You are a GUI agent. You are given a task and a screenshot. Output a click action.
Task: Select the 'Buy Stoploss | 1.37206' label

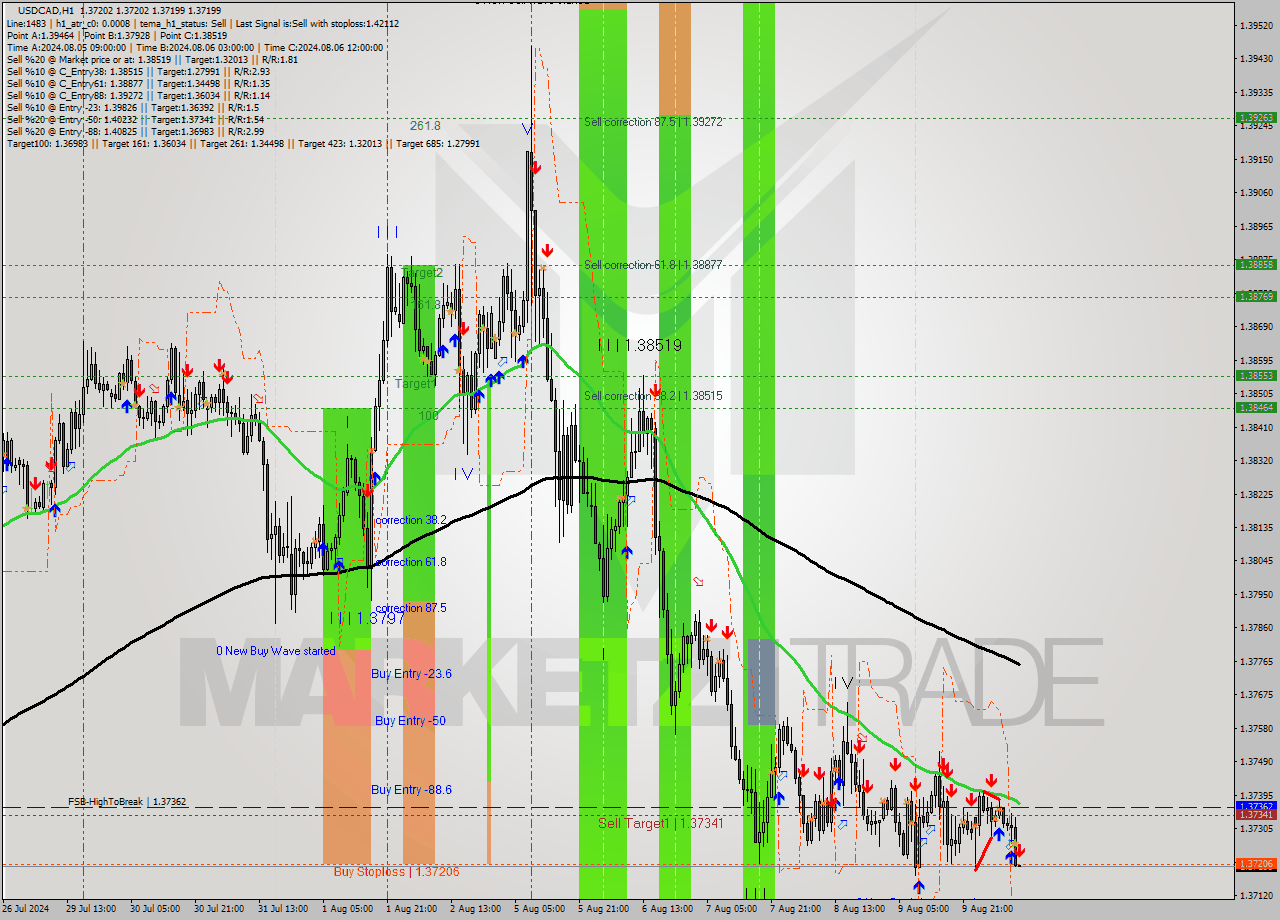tap(397, 871)
